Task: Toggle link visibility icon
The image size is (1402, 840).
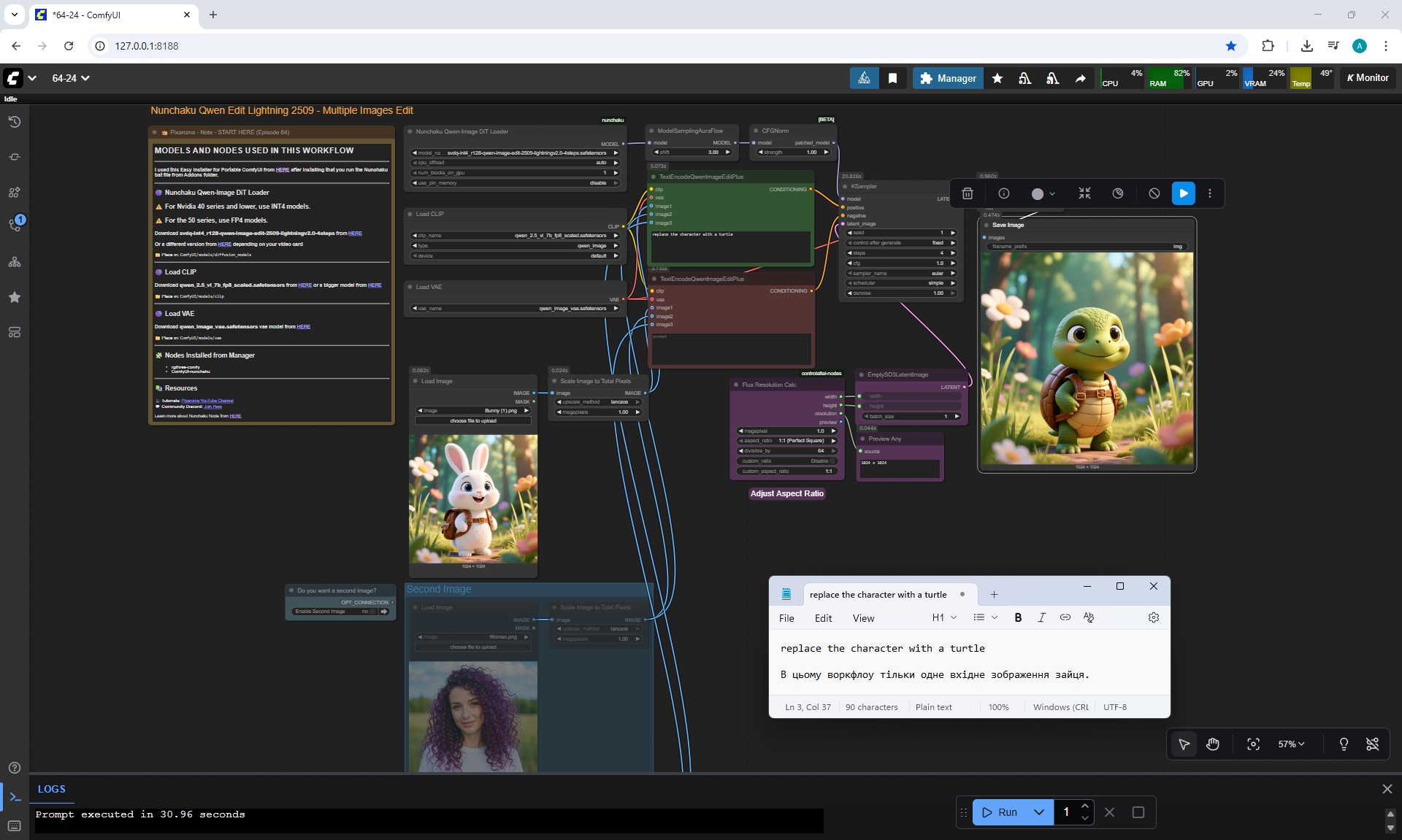Action: [1372, 744]
